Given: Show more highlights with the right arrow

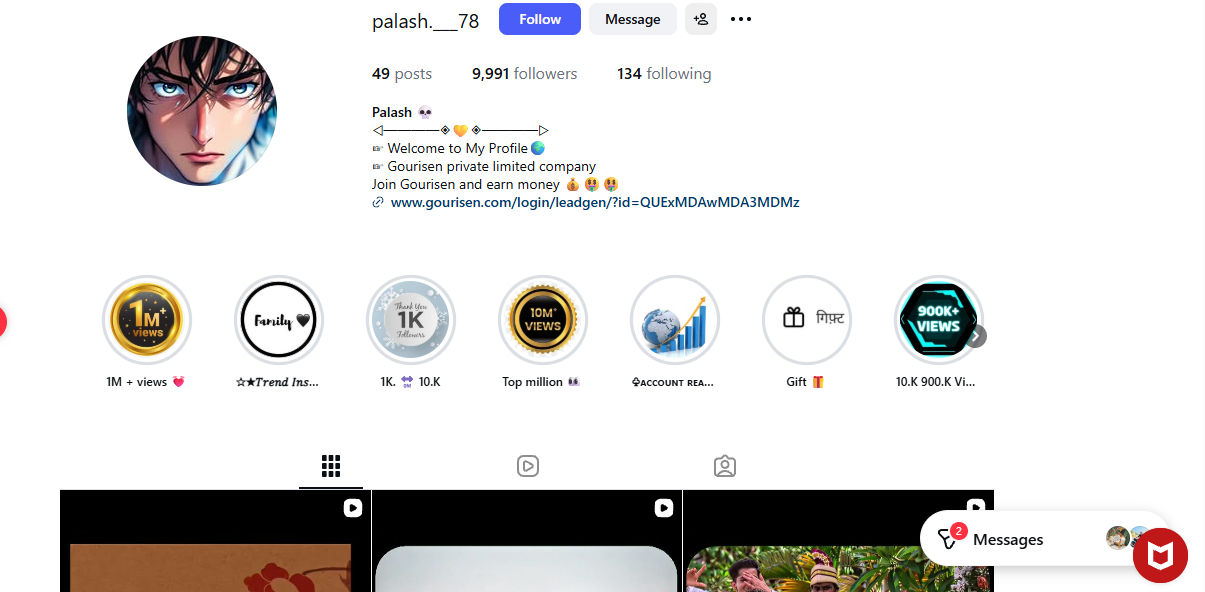Looking at the screenshot, I should [x=976, y=336].
